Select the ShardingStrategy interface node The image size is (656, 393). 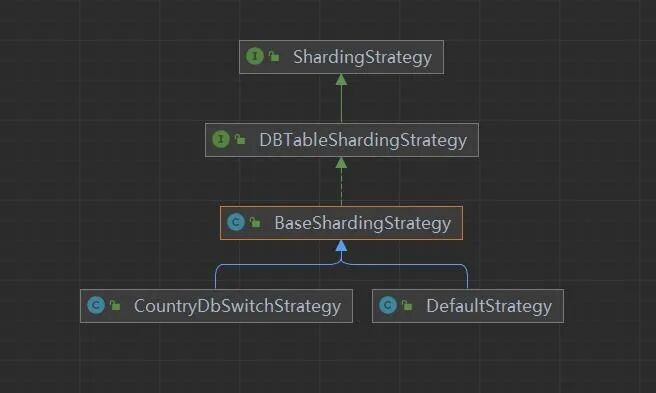[x=341, y=57]
